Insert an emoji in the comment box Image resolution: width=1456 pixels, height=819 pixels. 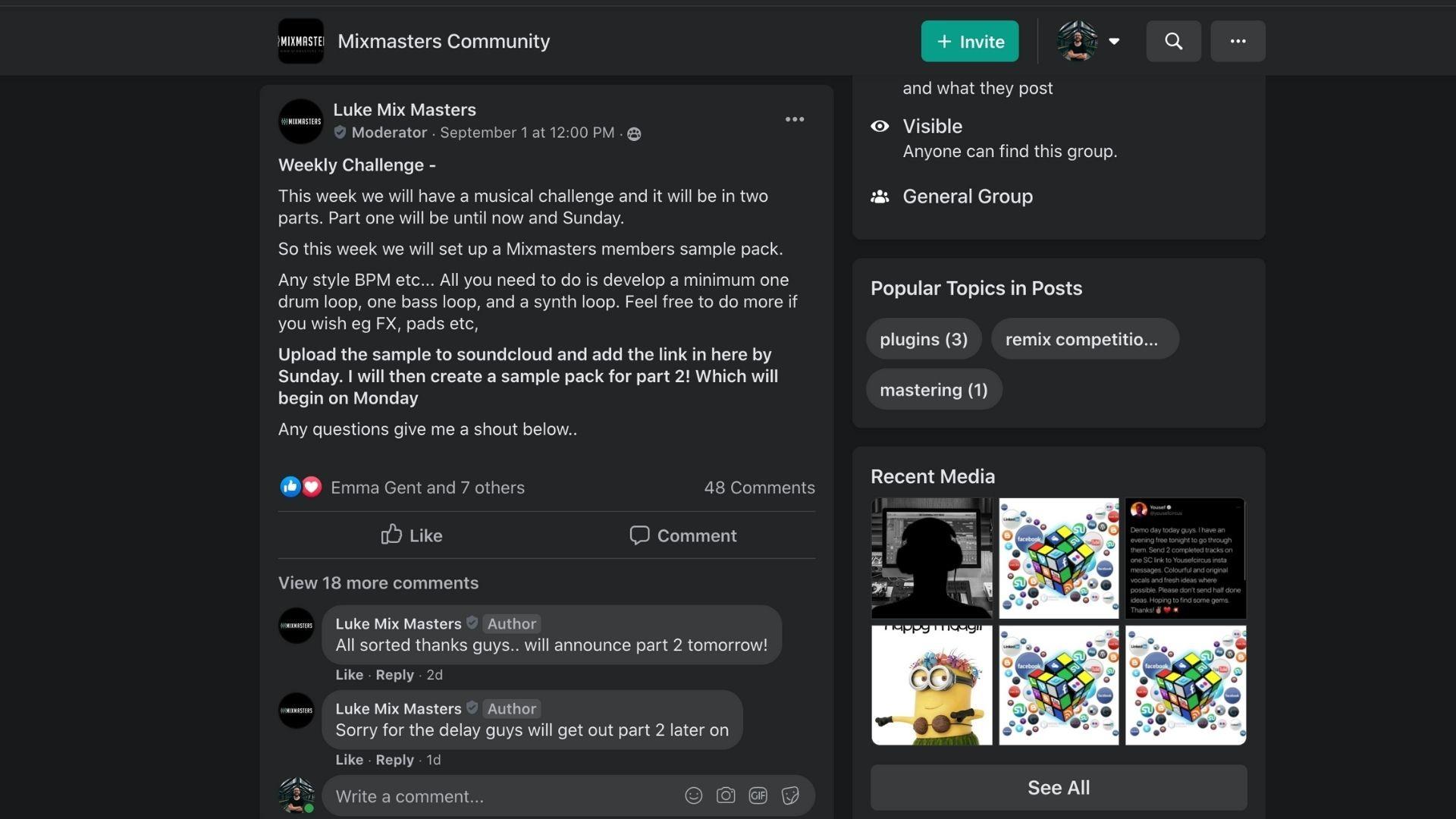[x=693, y=795]
